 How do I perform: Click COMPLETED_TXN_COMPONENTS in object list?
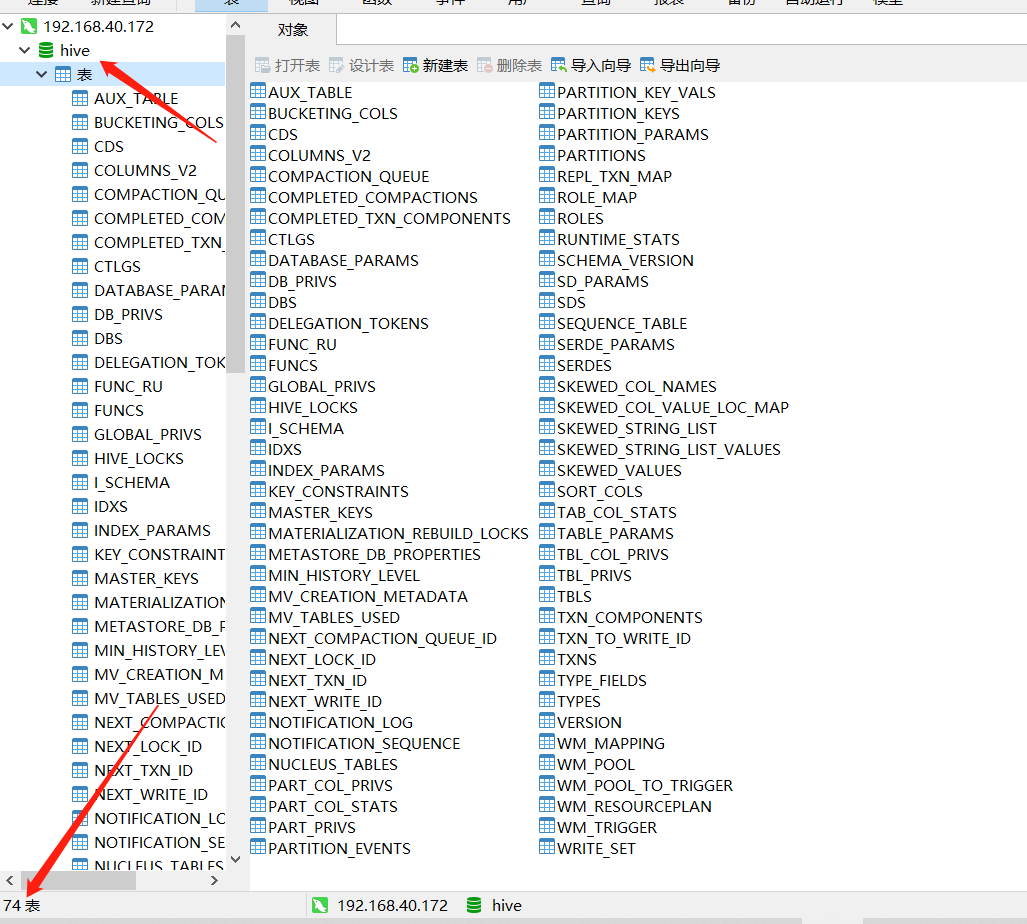tap(389, 219)
